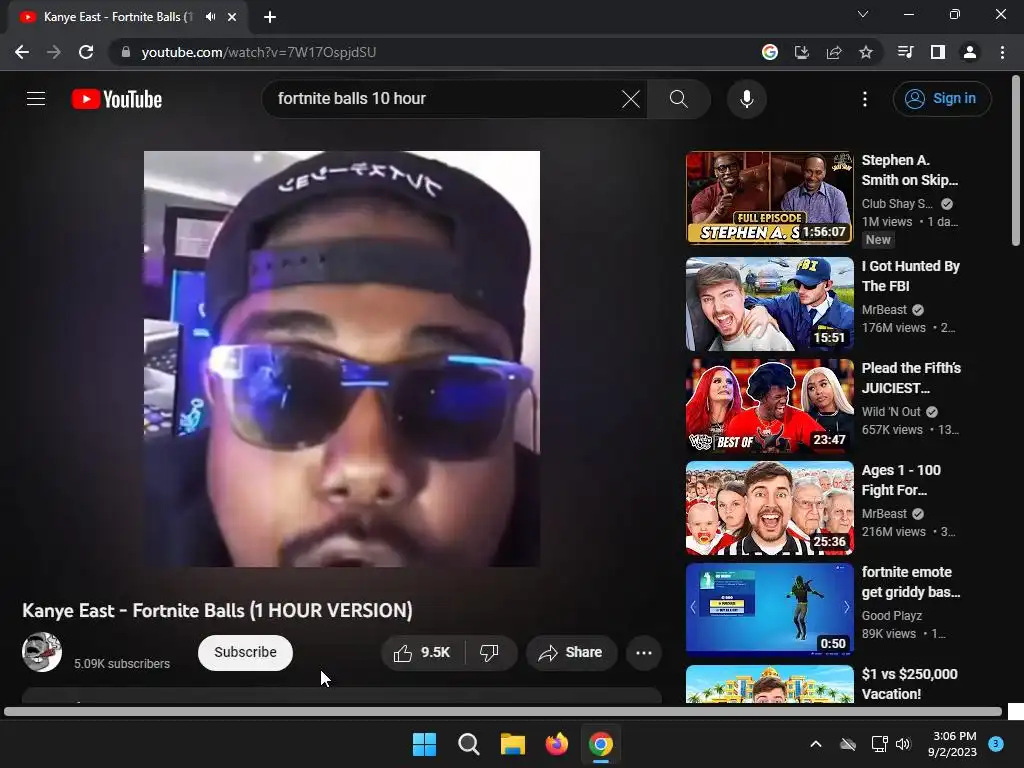Open the Windows Start menu
This screenshot has height=768, width=1024.
(x=424, y=744)
